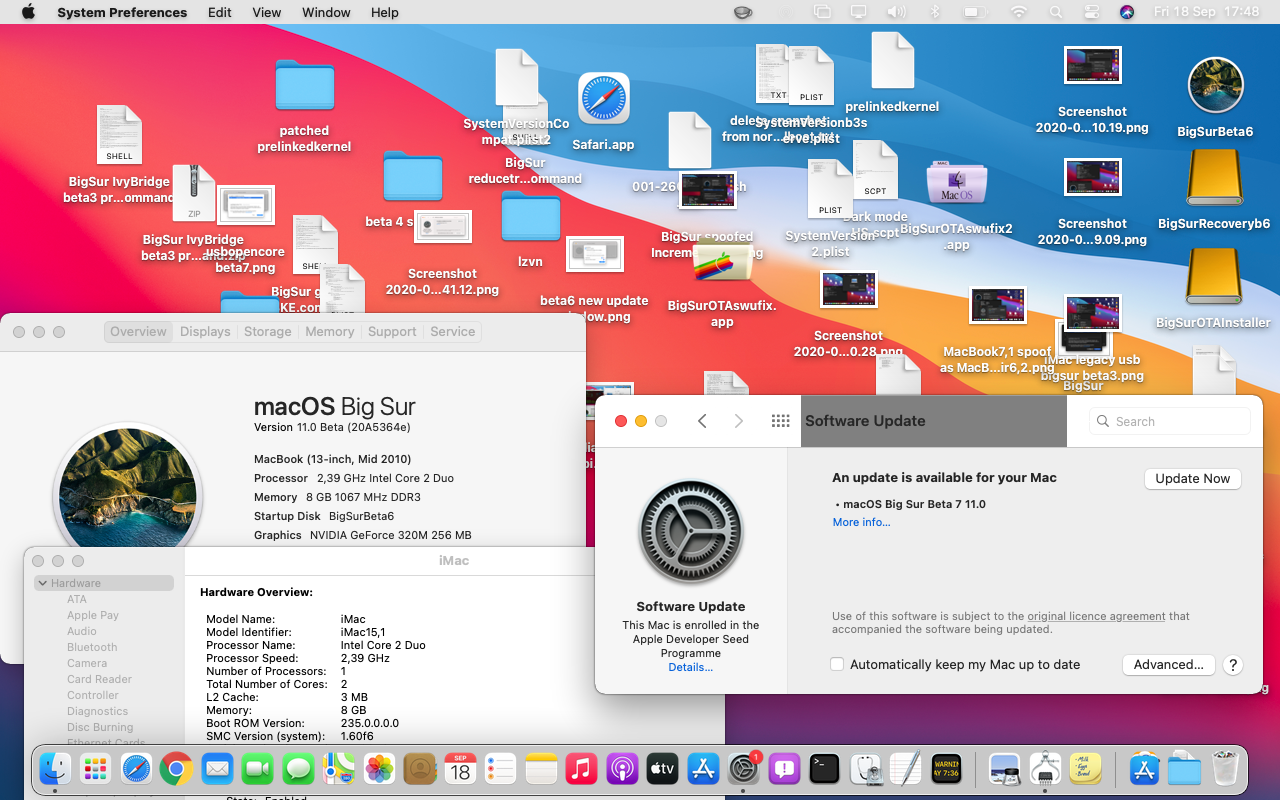Open the Mail app in the Dock

pos(217,769)
